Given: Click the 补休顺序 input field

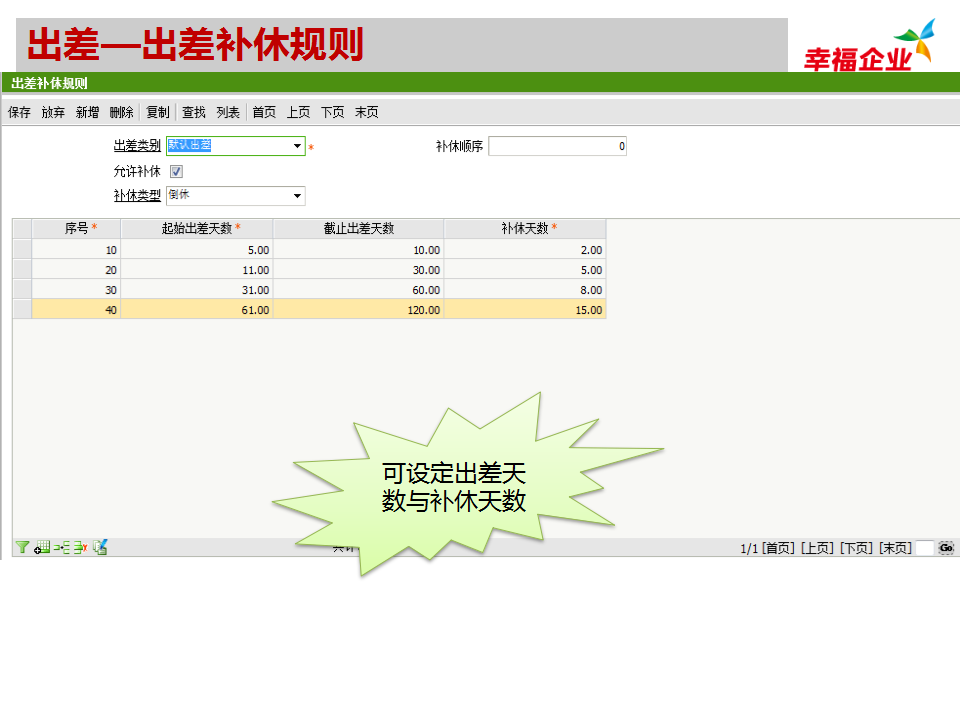Looking at the screenshot, I should coord(557,146).
